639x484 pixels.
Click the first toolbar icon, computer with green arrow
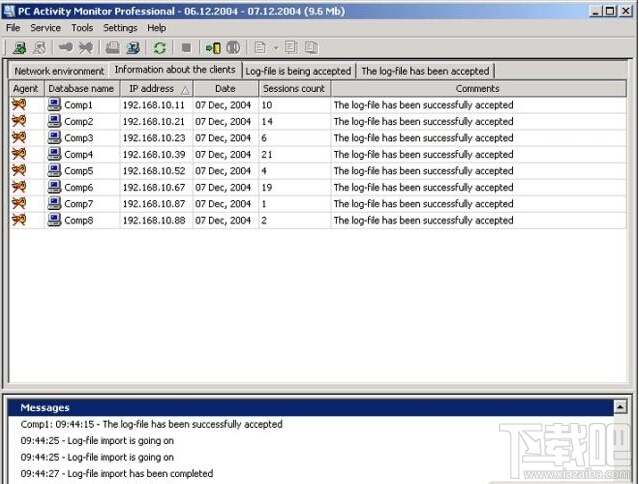[x=19, y=48]
